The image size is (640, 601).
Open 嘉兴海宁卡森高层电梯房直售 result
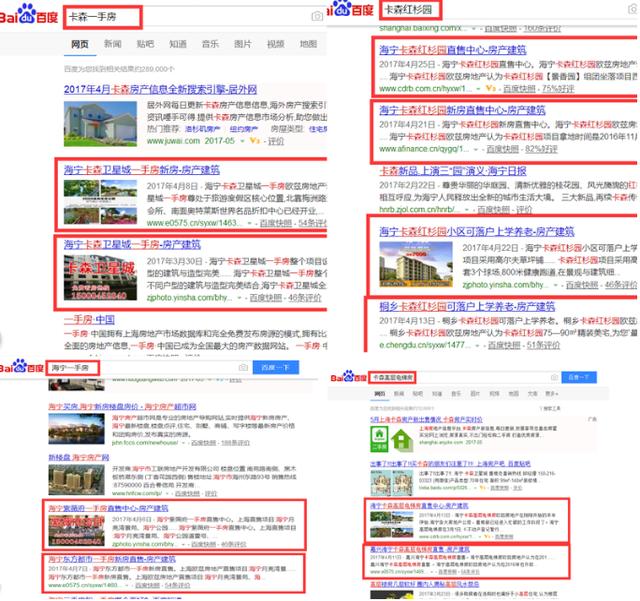pyautogui.click(x=420, y=550)
